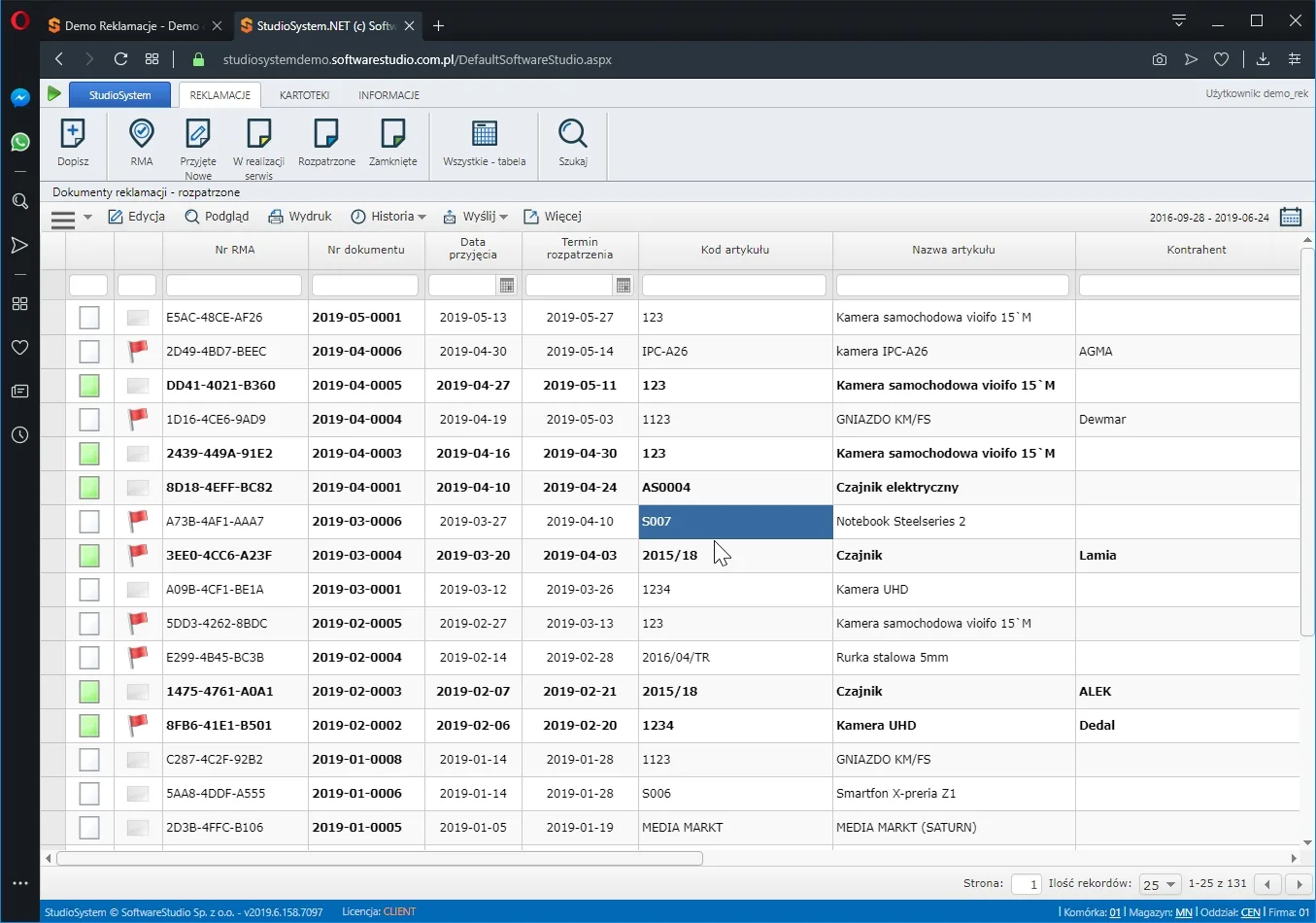Click red flag in row 2D49-4BD7-BEEC

138,351
